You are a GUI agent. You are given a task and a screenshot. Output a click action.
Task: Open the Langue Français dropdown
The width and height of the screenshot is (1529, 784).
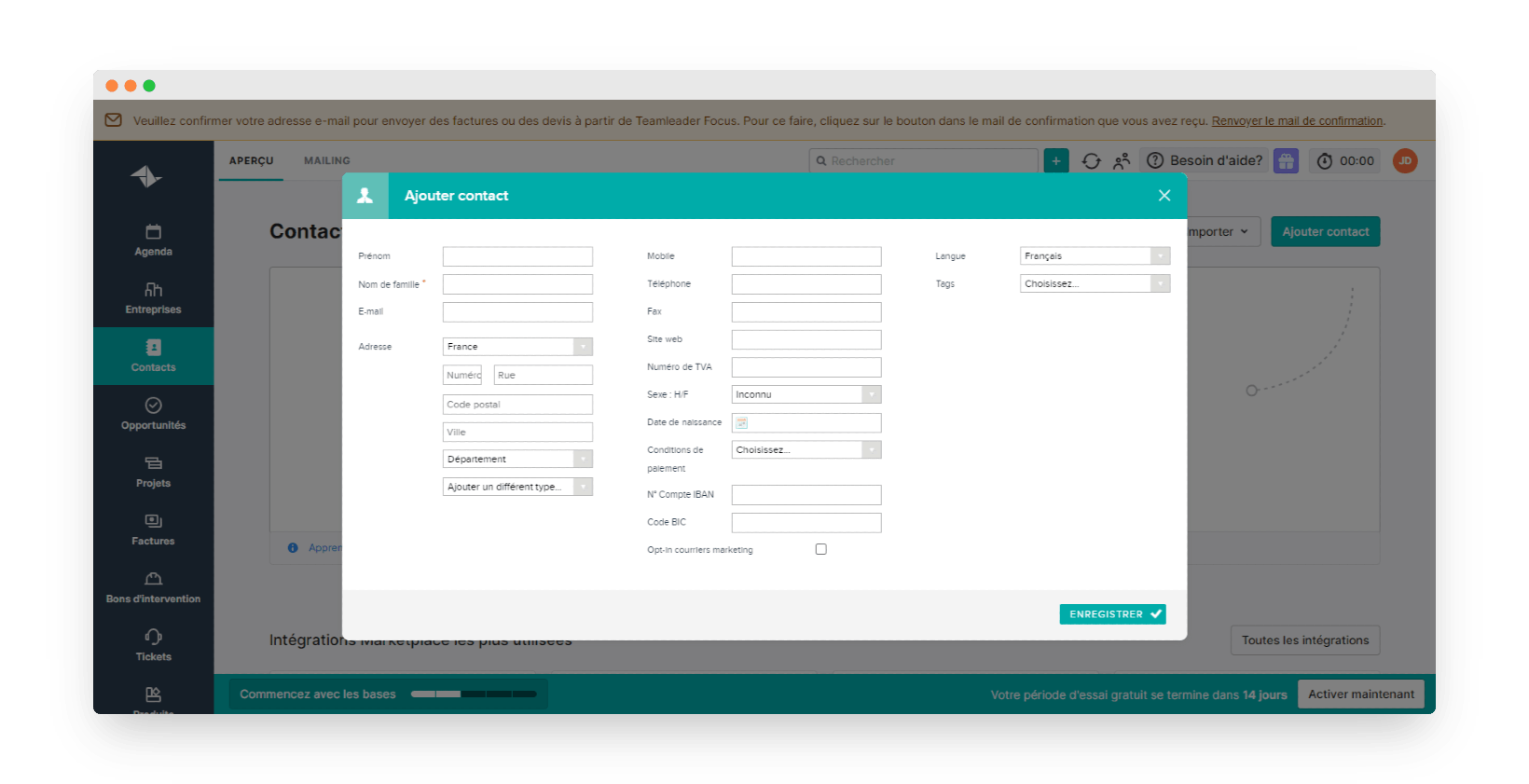(x=1095, y=255)
